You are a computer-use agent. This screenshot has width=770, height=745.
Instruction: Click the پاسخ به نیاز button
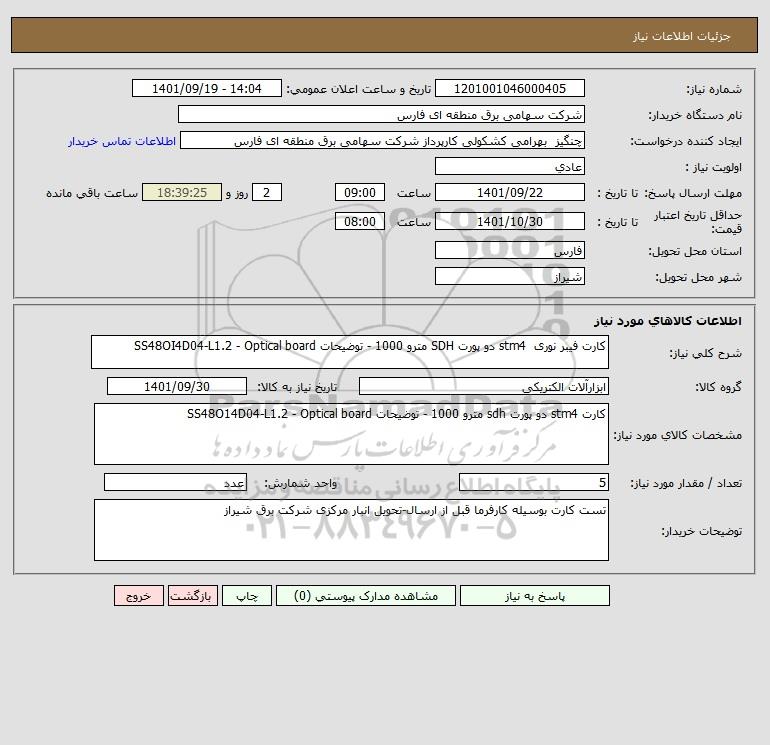click(534, 596)
